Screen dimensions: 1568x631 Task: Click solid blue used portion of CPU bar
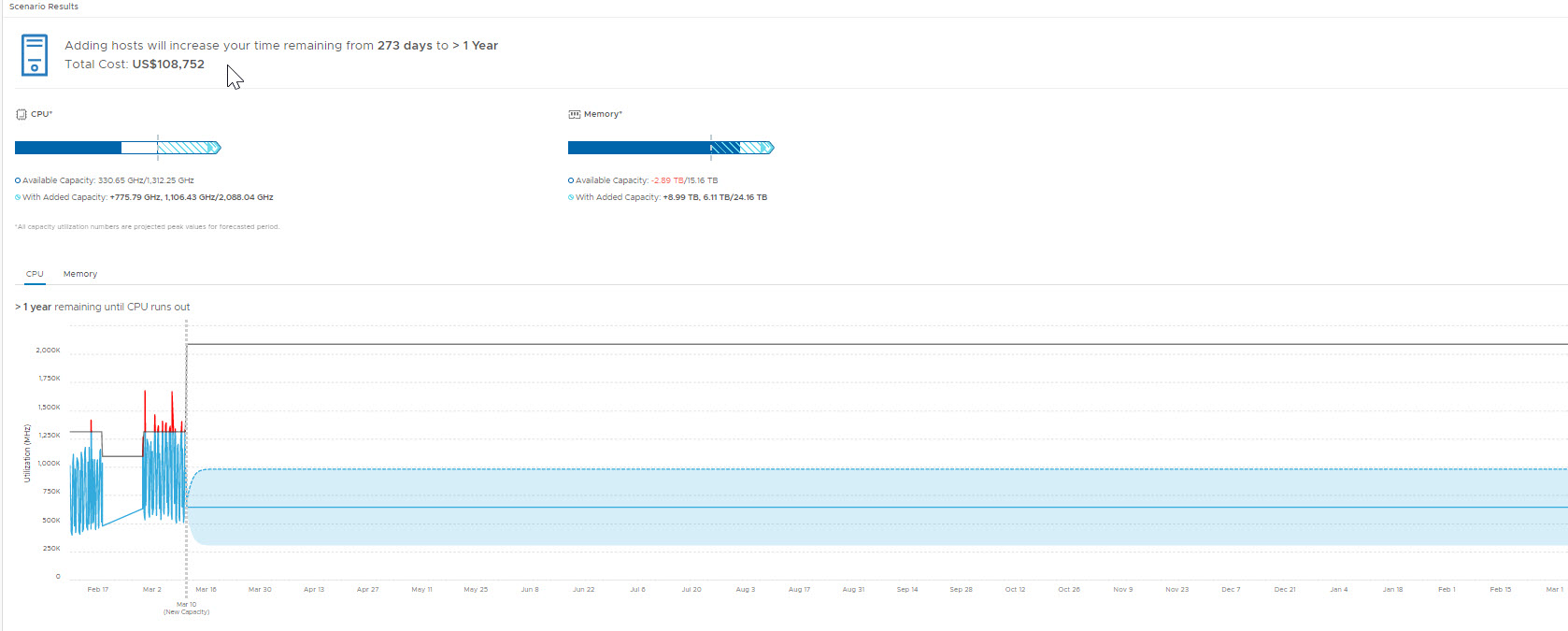pos(67,148)
